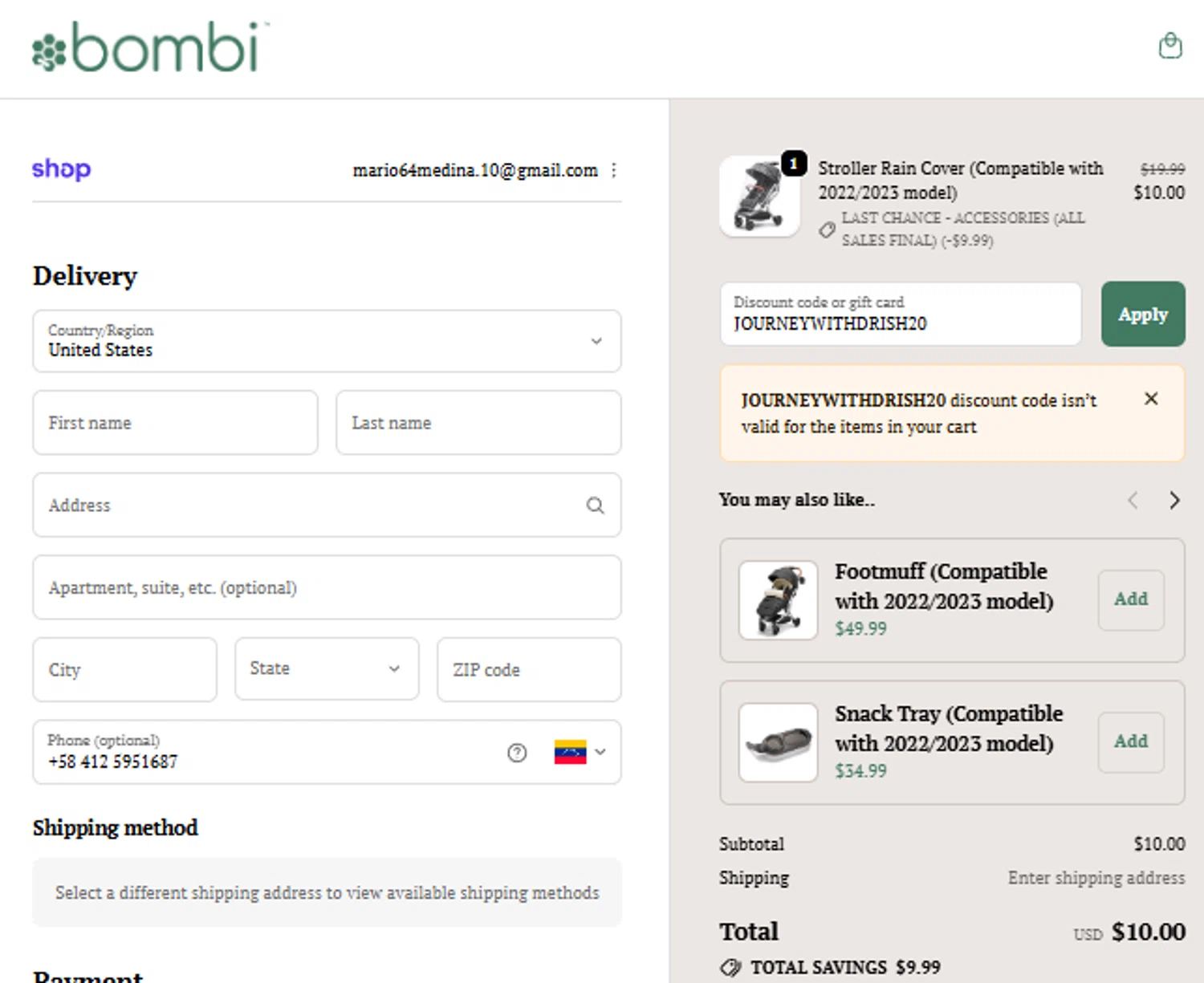Open the Venezuela flag phone country selector
The image size is (1204, 983).
[580, 752]
